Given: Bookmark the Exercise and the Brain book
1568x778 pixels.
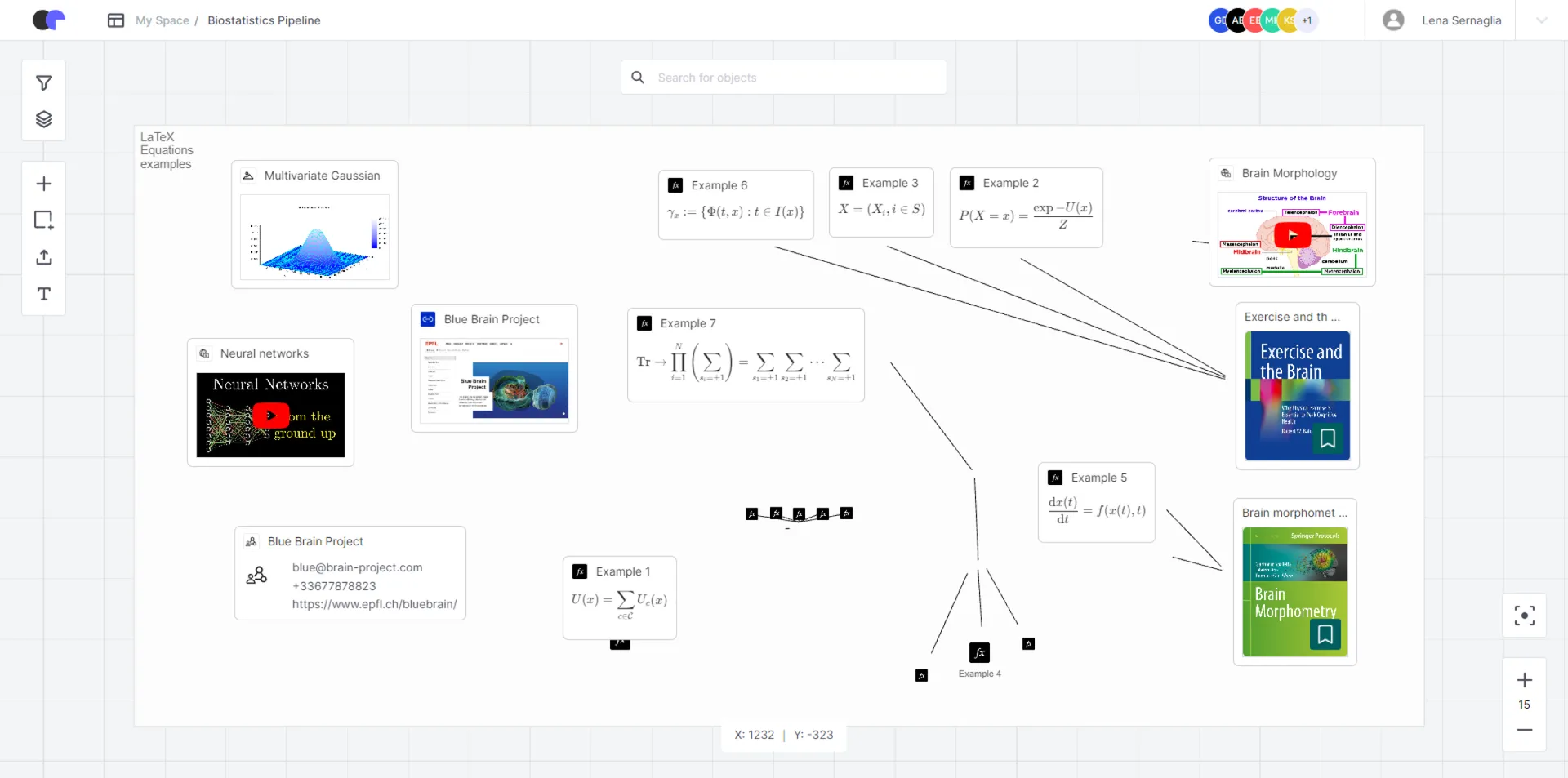Looking at the screenshot, I should tap(1328, 438).
